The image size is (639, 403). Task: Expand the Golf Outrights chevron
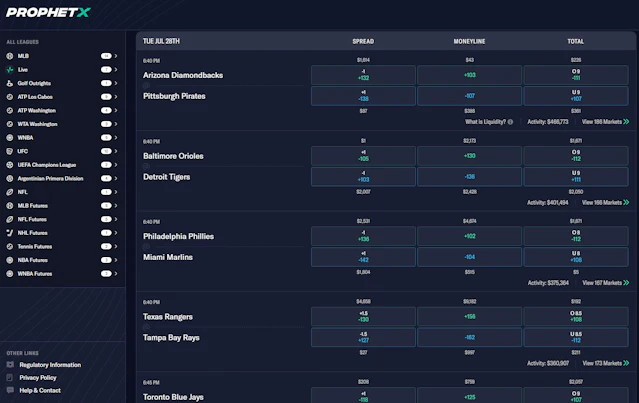116,83
